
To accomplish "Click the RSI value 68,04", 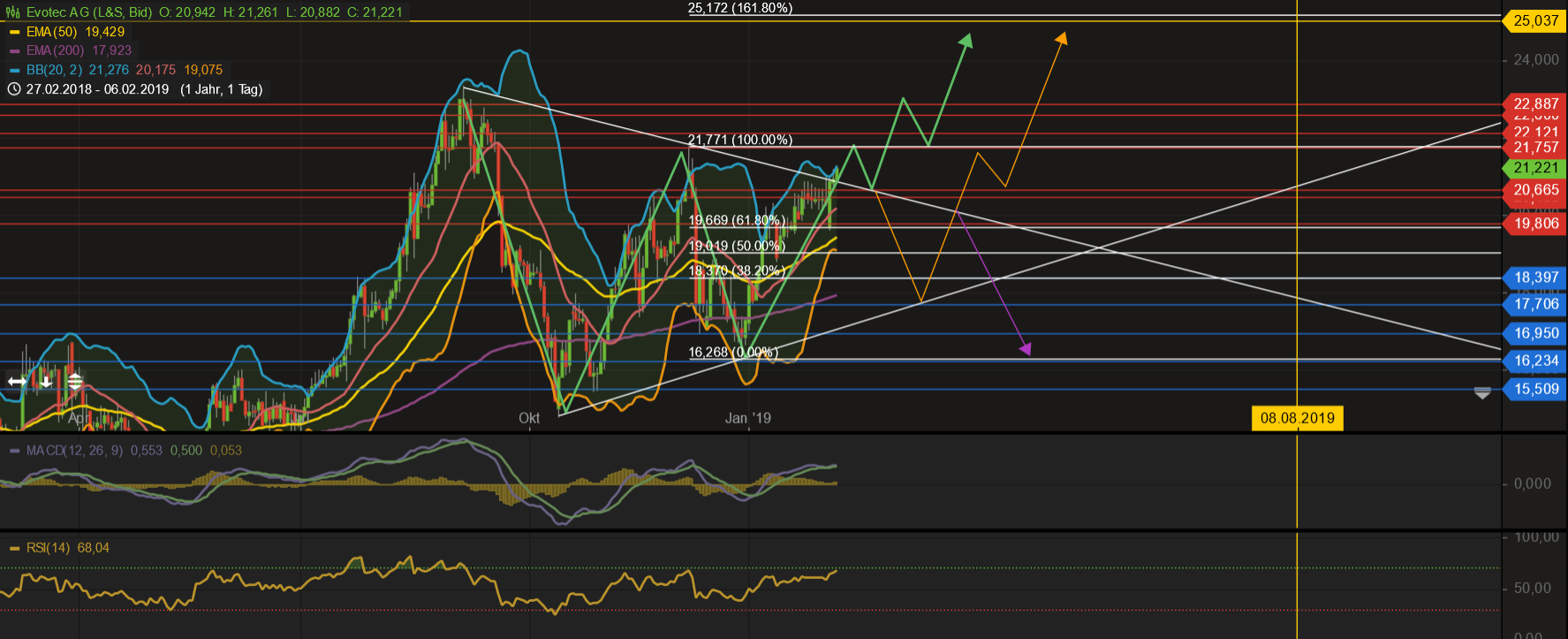I will click(94, 548).
